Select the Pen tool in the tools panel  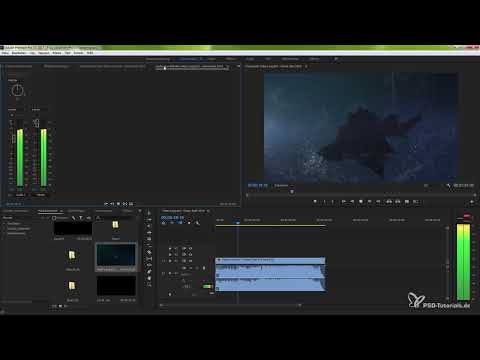[x=149, y=271]
